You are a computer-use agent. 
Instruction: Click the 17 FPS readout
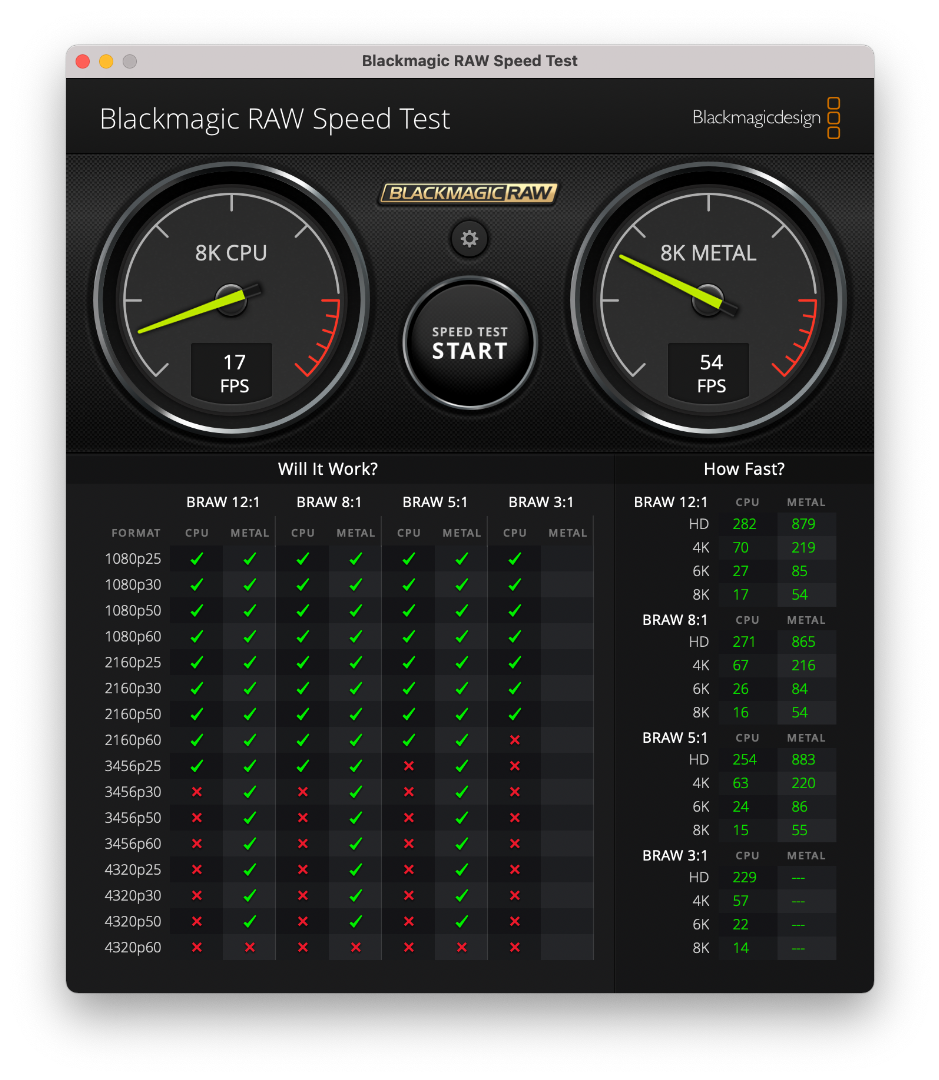coord(232,373)
